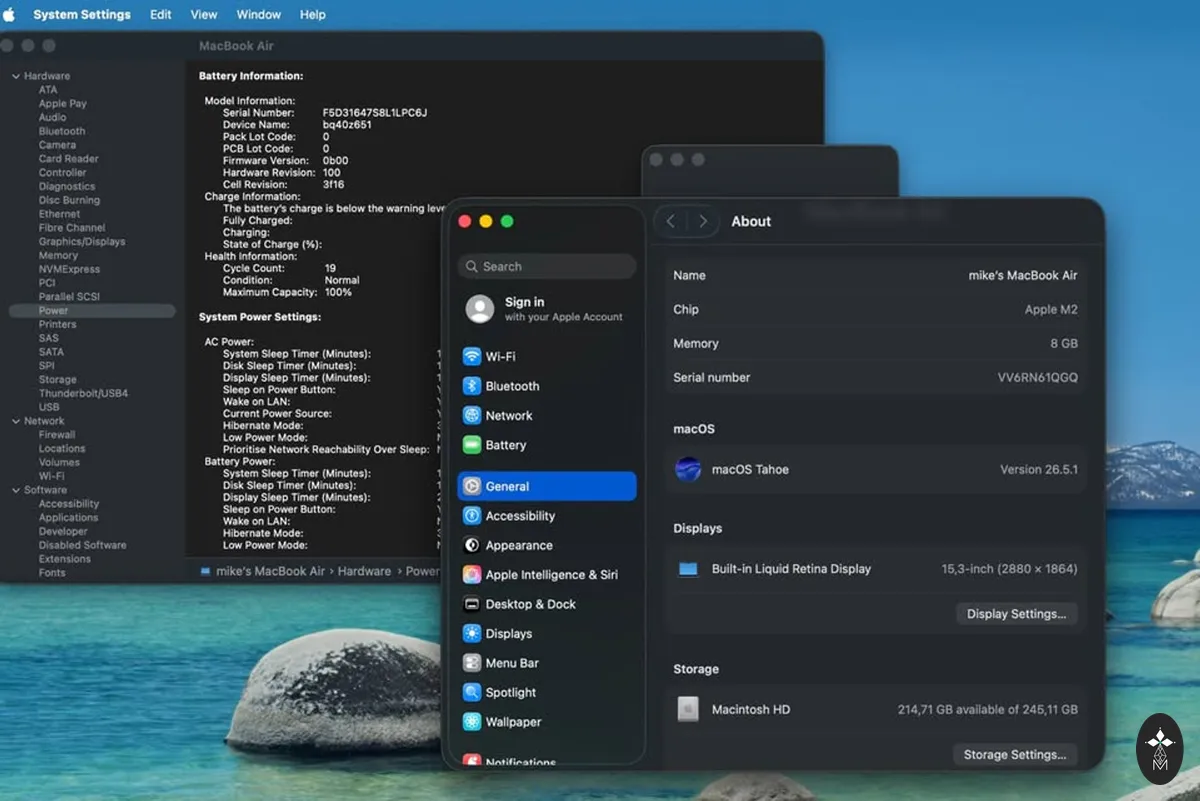Screen dimensions: 1200x801
Task: Select Memory in System Information sidebar
Action: pos(58,256)
